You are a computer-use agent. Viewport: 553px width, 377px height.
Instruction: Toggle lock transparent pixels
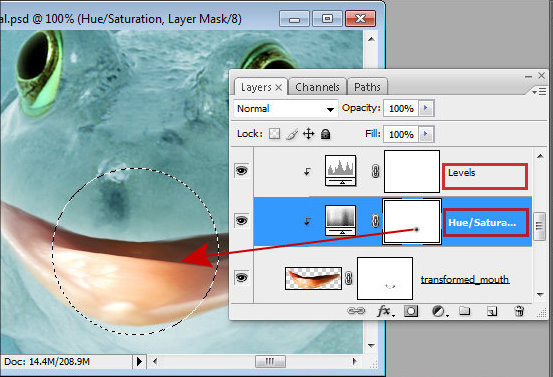[274, 134]
